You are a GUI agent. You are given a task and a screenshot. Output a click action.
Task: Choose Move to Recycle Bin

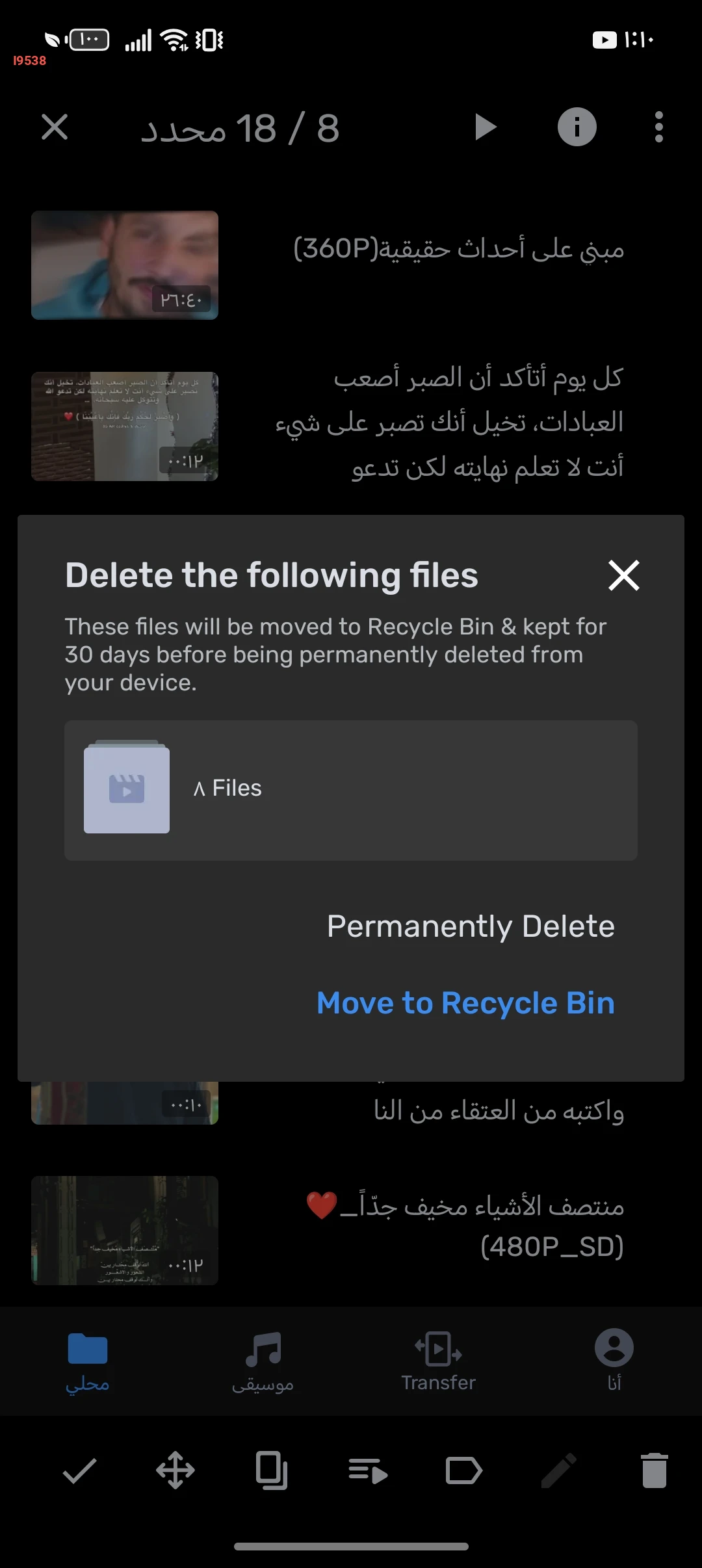(x=465, y=1003)
